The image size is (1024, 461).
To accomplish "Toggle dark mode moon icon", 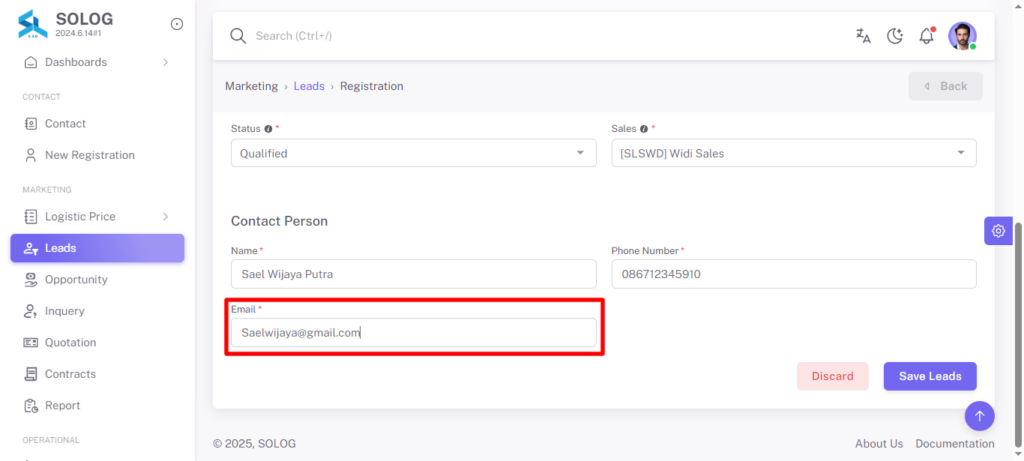I will (895, 36).
